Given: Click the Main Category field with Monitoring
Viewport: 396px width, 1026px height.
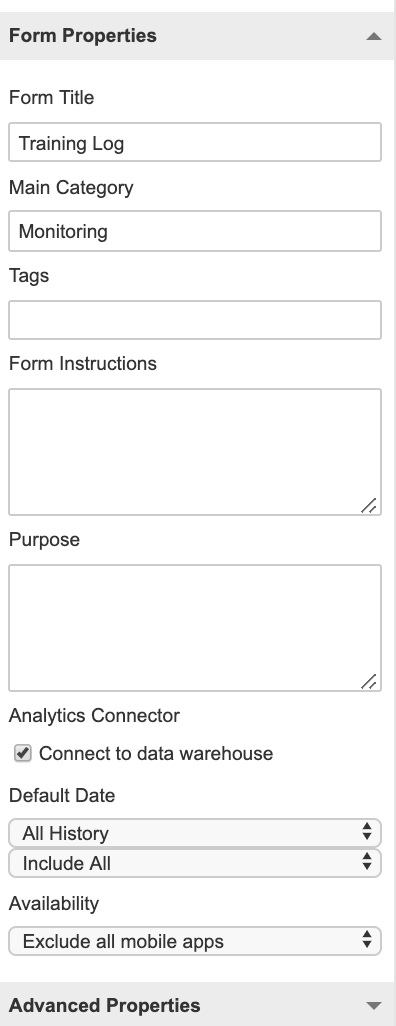Looking at the screenshot, I should coord(195,231).
